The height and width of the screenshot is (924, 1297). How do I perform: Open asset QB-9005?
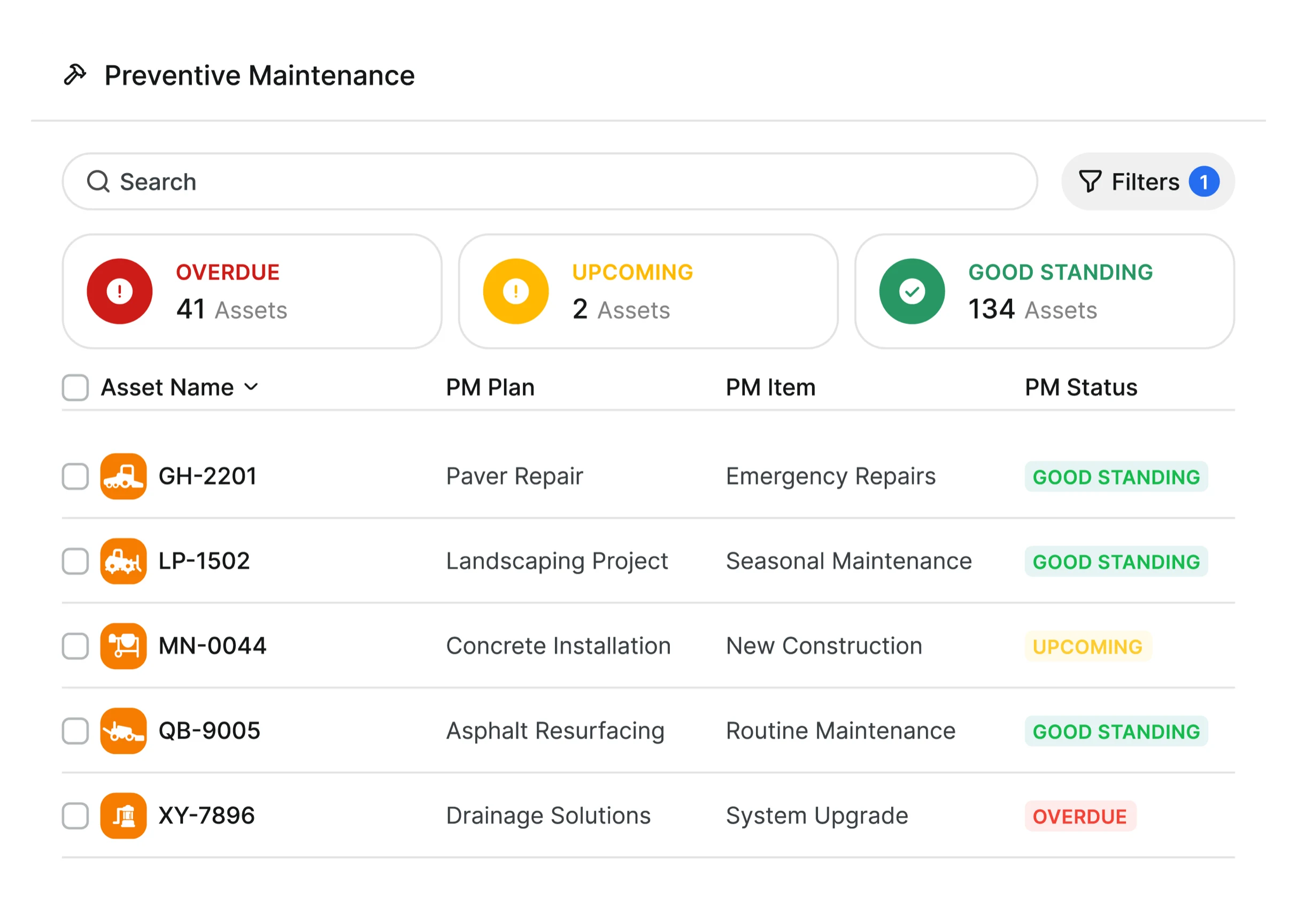(210, 731)
